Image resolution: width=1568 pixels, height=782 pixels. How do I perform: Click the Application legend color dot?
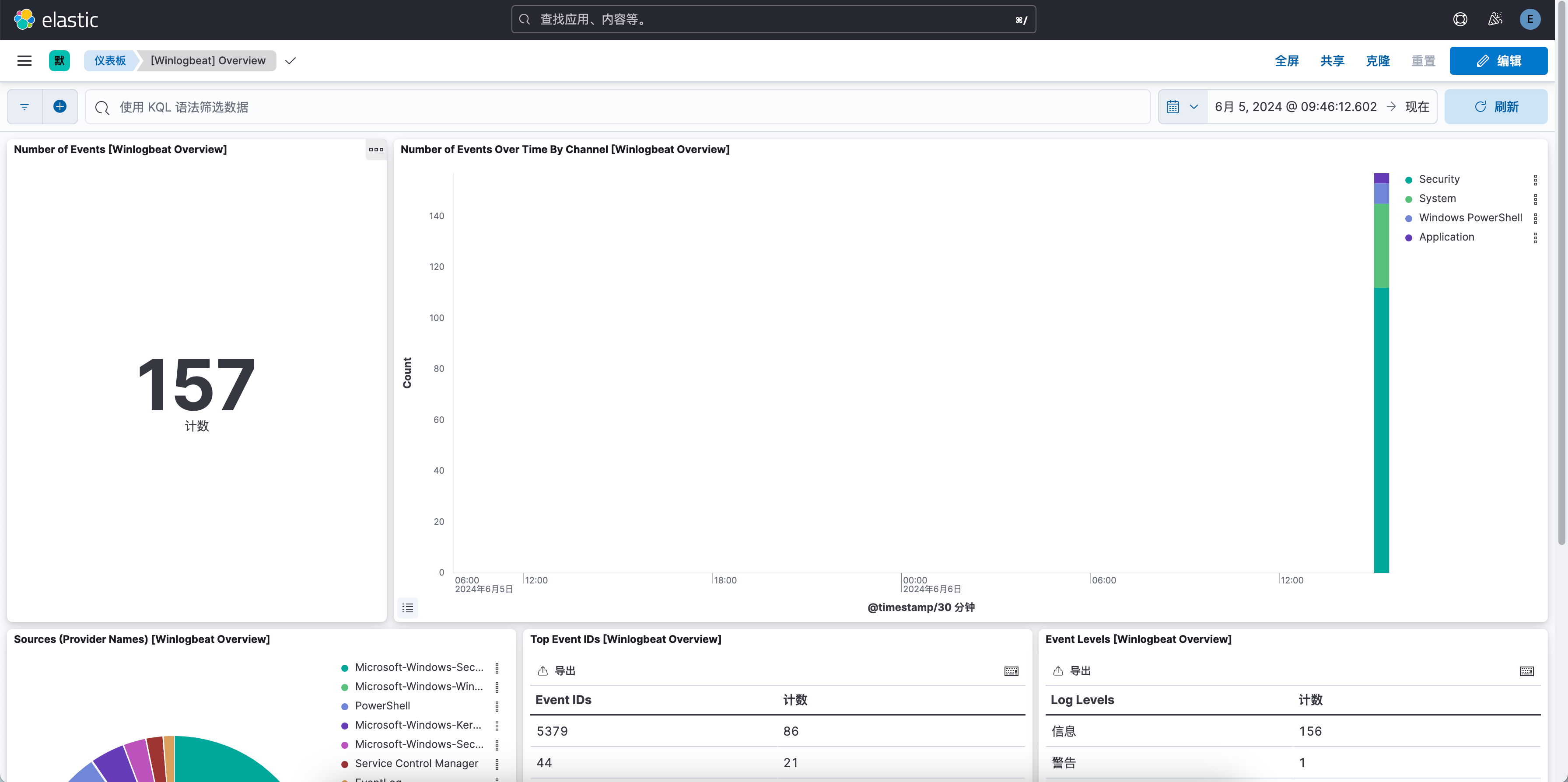point(1408,238)
